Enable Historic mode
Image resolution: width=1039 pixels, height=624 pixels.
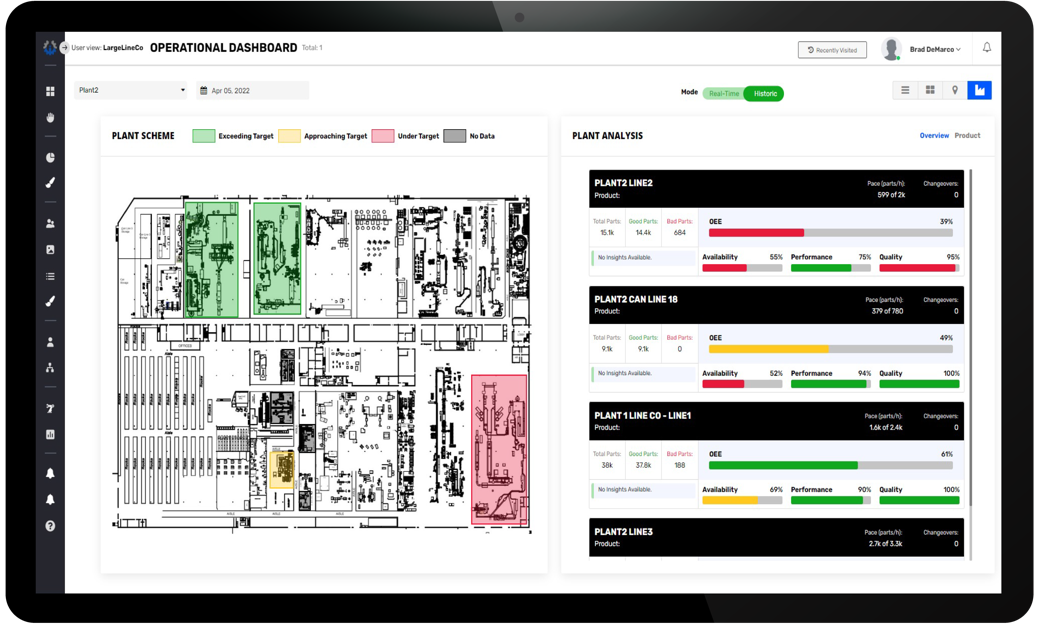point(766,91)
